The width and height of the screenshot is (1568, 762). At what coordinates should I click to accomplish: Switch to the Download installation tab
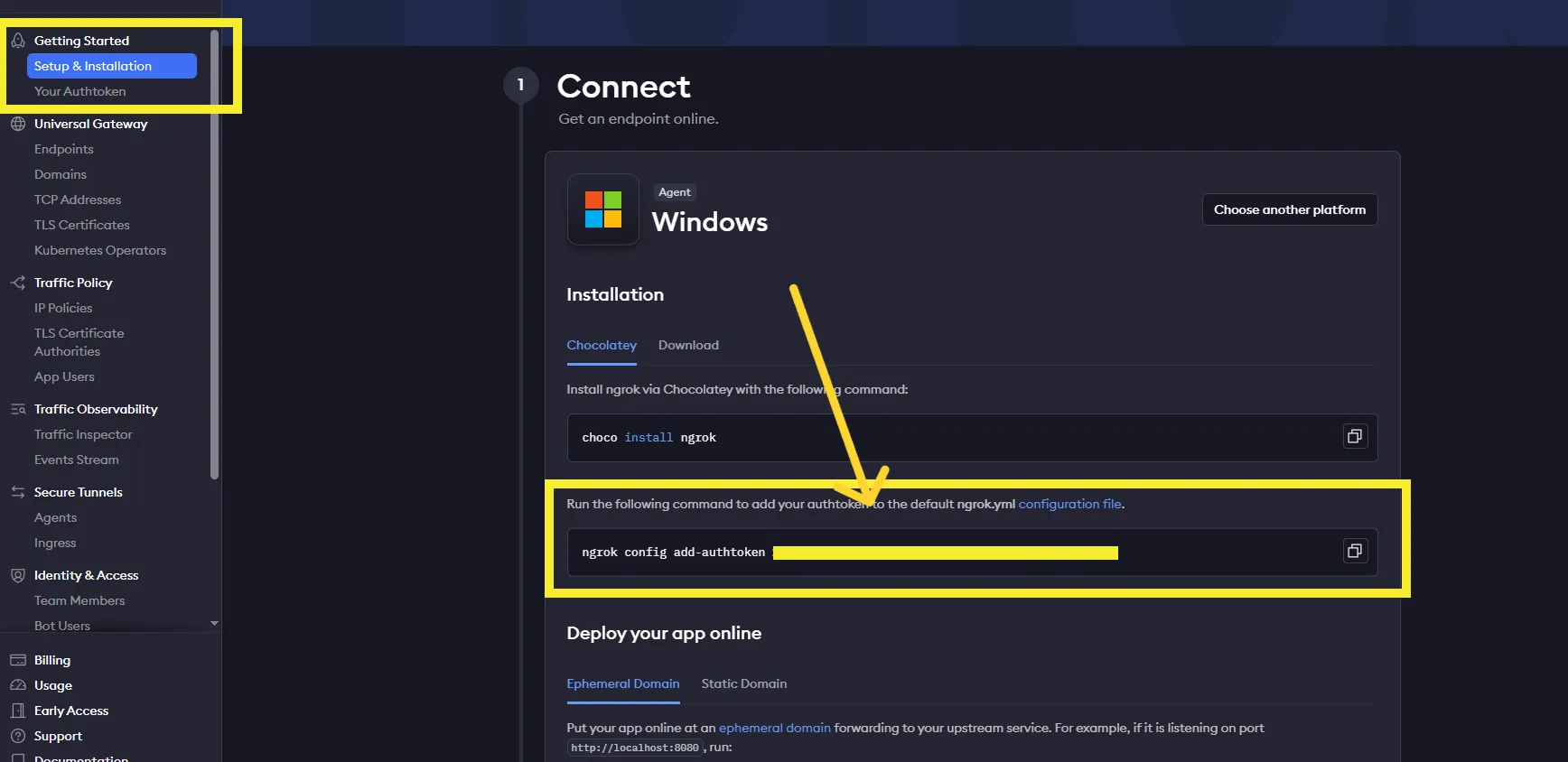point(688,345)
